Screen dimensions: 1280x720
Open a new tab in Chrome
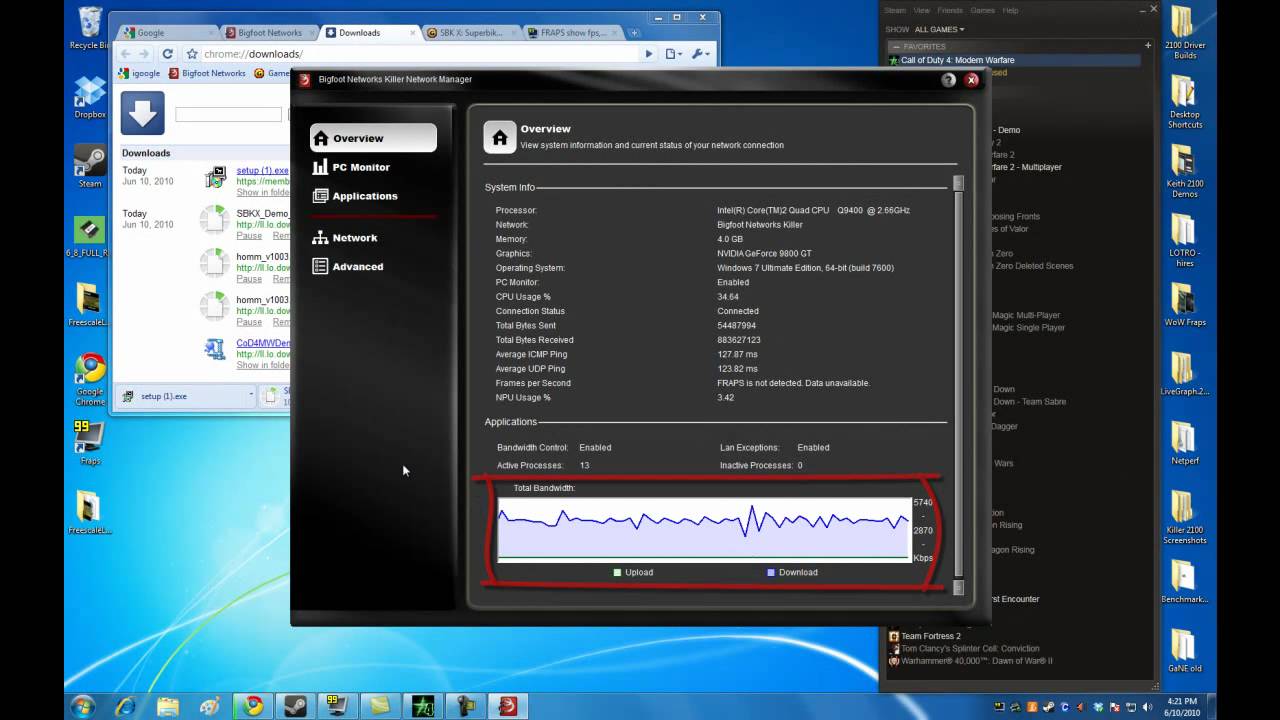pyautogui.click(x=633, y=33)
